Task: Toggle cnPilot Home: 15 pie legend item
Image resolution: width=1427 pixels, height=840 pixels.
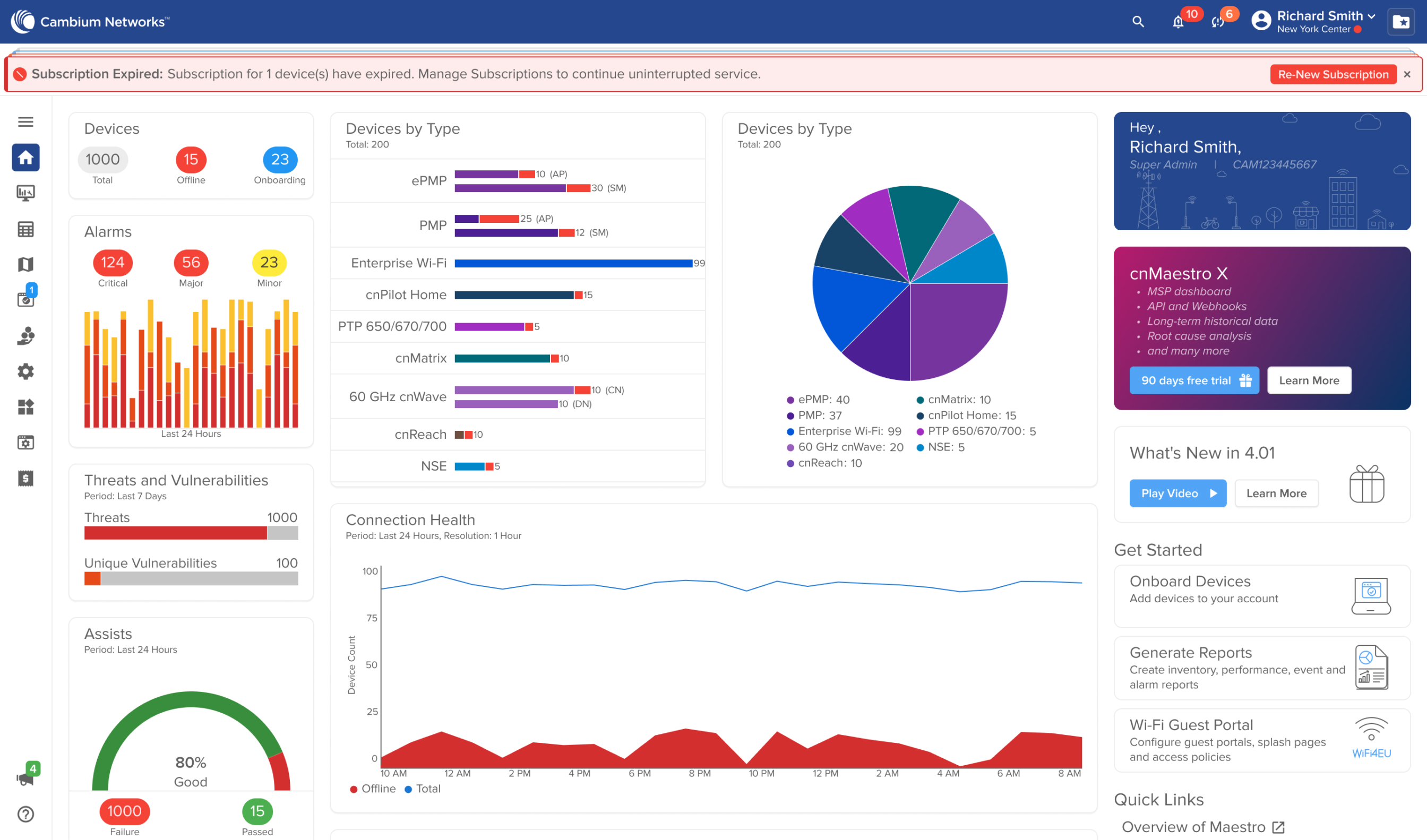Action: click(966, 415)
